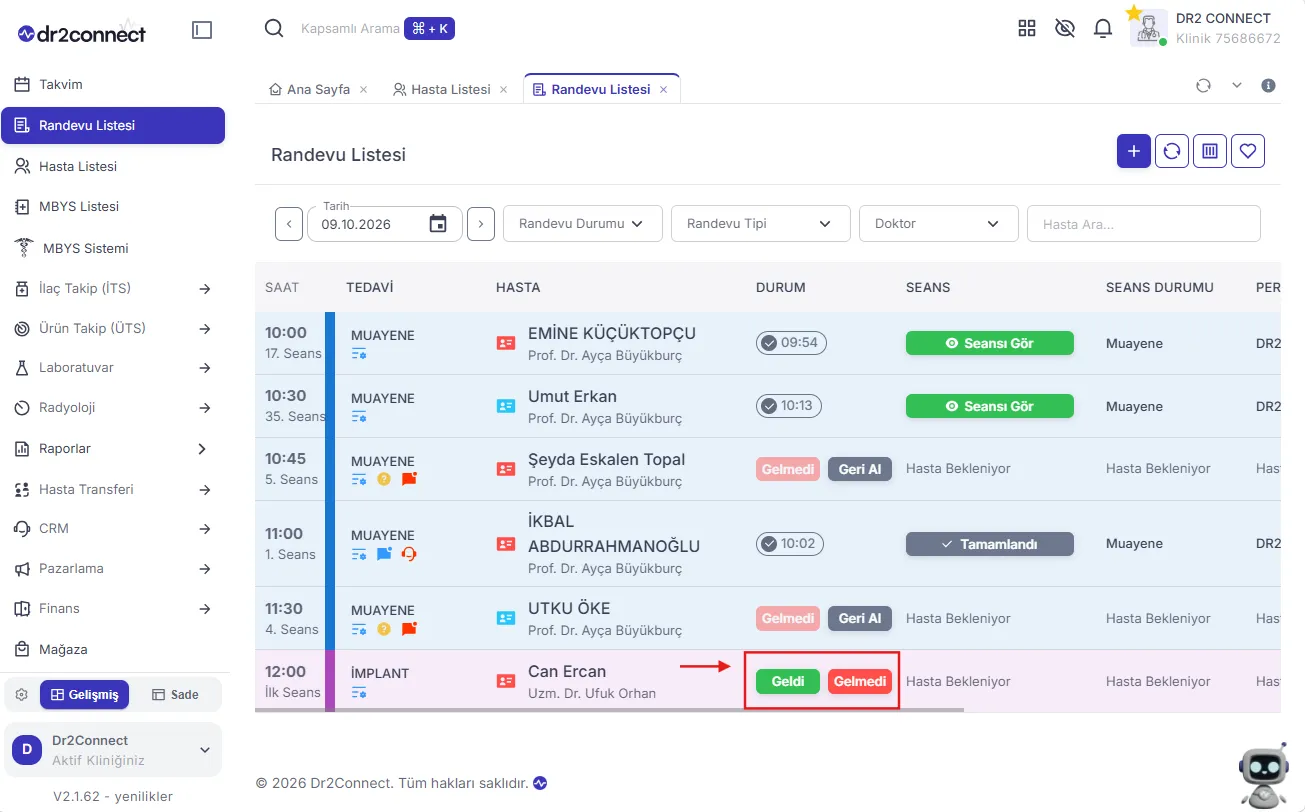Collapse the sidebar panel icon

[x=202, y=30]
